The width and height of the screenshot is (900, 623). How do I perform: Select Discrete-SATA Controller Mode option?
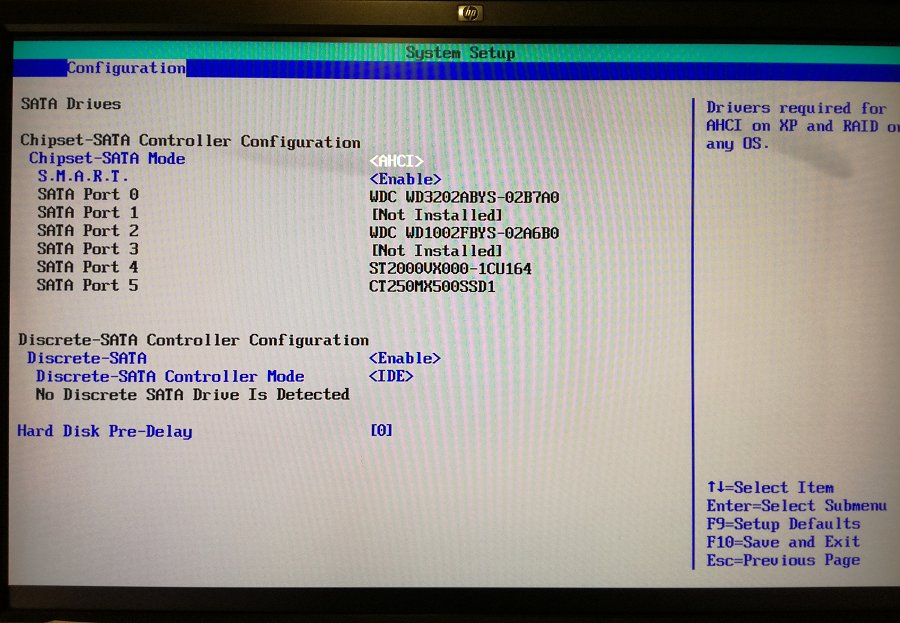[170, 377]
